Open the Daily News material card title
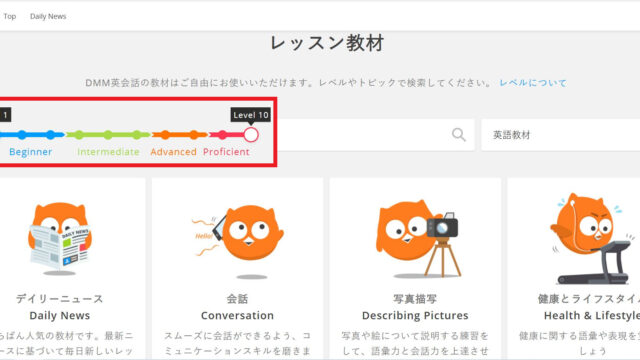Screen dimensions: 640x360 pos(60,316)
